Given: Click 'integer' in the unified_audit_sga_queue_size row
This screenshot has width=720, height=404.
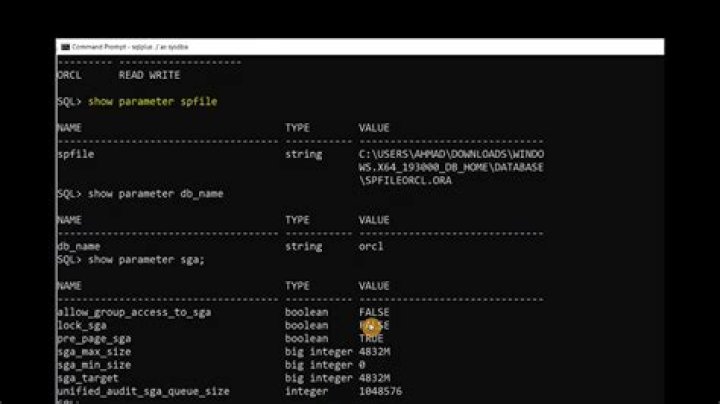Looking at the screenshot, I should (x=306, y=392).
